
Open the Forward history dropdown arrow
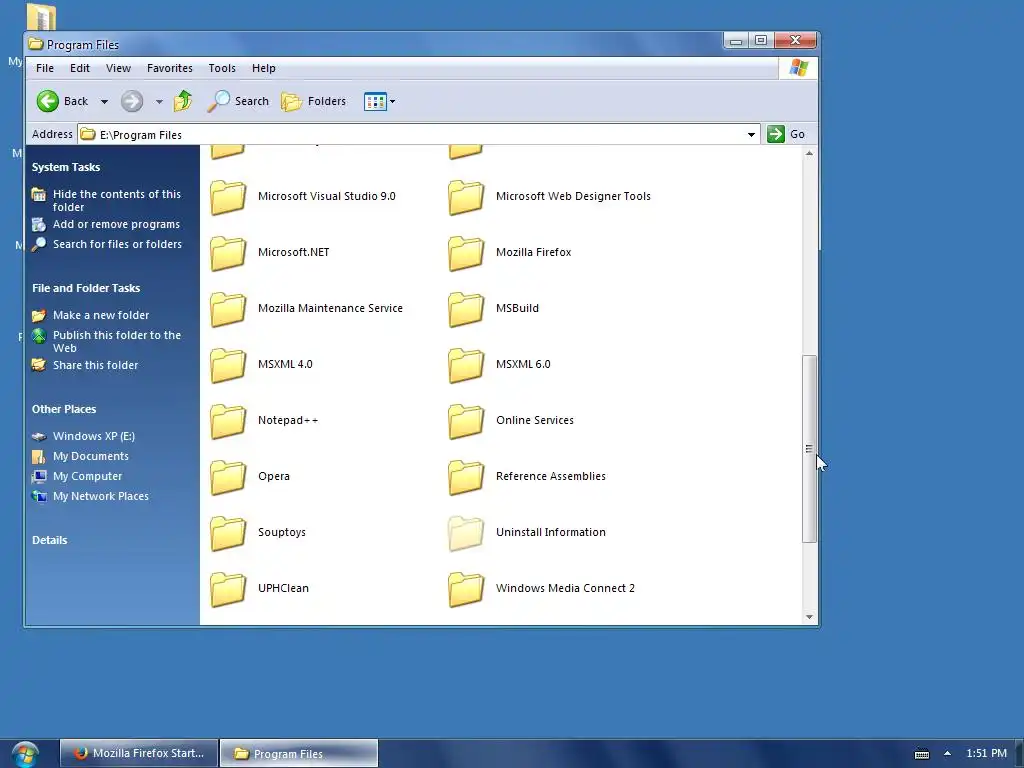pyautogui.click(x=159, y=102)
